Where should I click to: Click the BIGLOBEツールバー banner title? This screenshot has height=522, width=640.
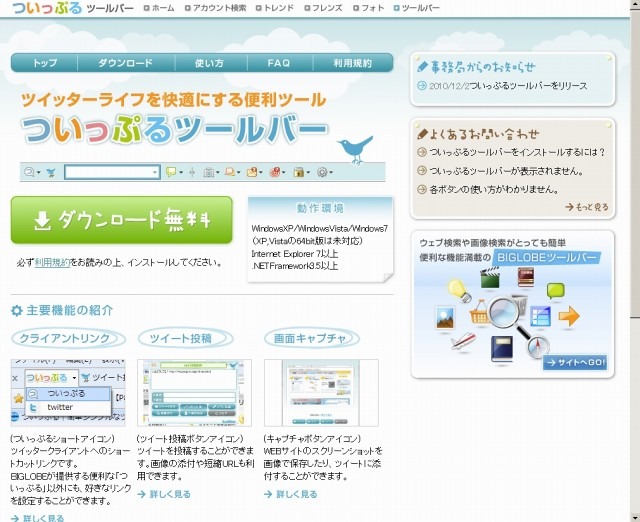(x=546, y=258)
